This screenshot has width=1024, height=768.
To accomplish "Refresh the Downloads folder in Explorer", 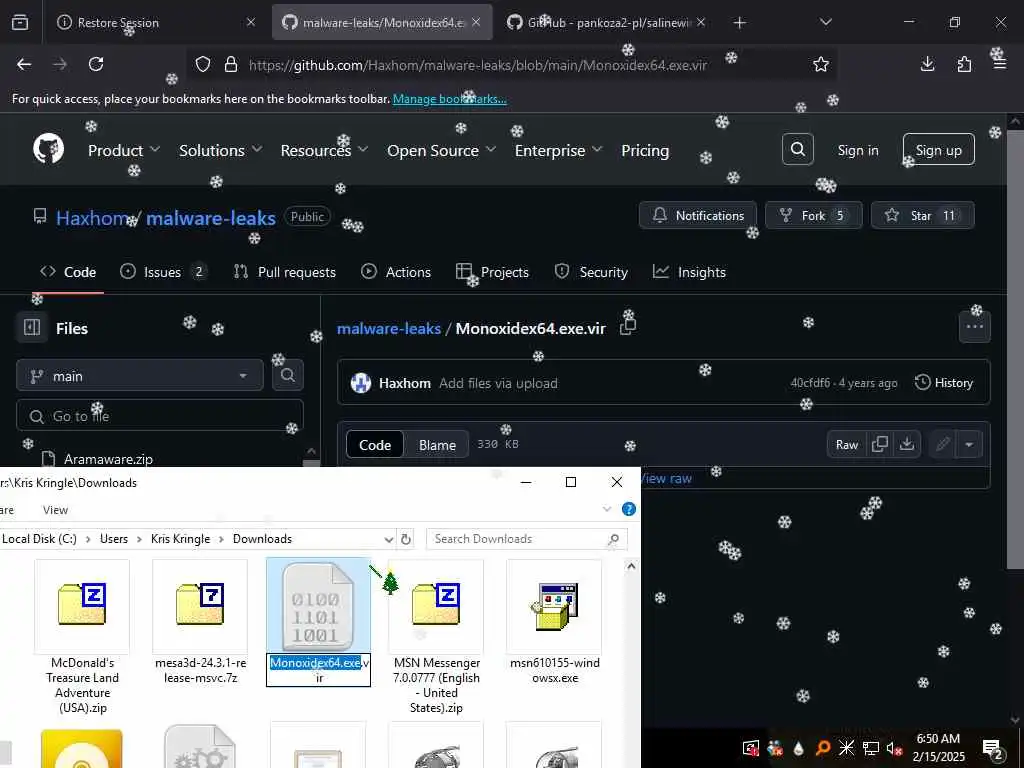I will pos(406,539).
